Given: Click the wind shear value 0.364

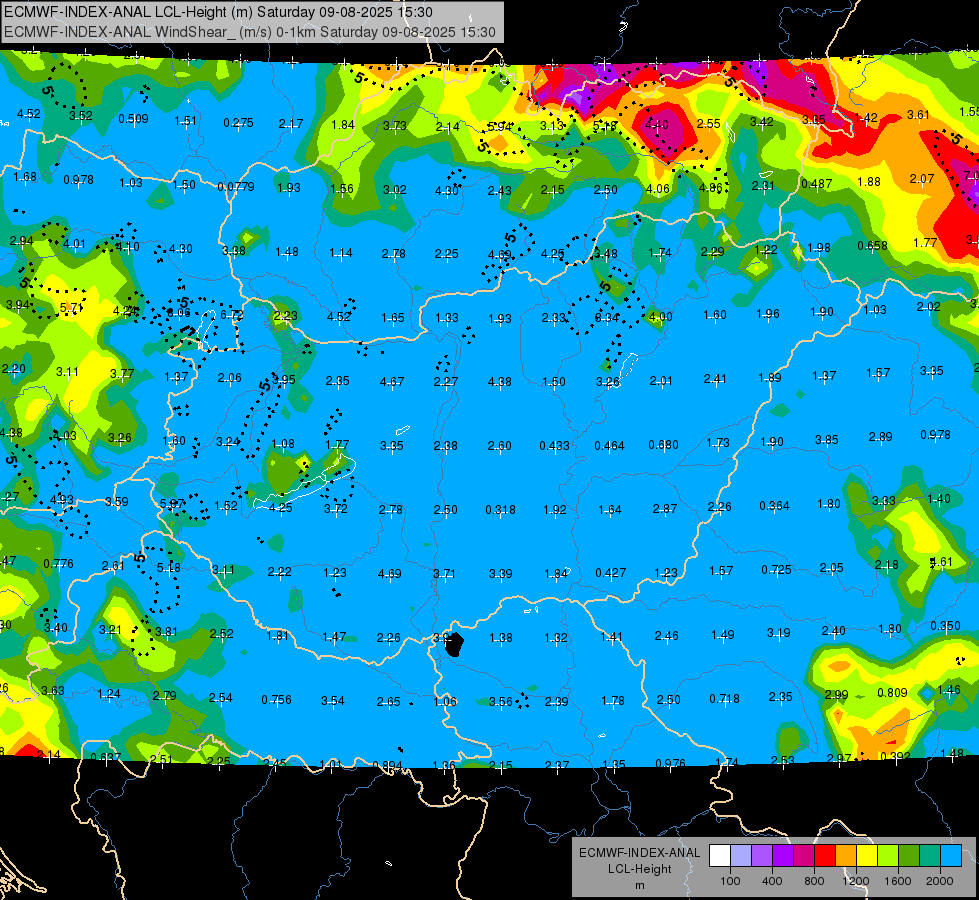Looking at the screenshot, I should 774,505.
